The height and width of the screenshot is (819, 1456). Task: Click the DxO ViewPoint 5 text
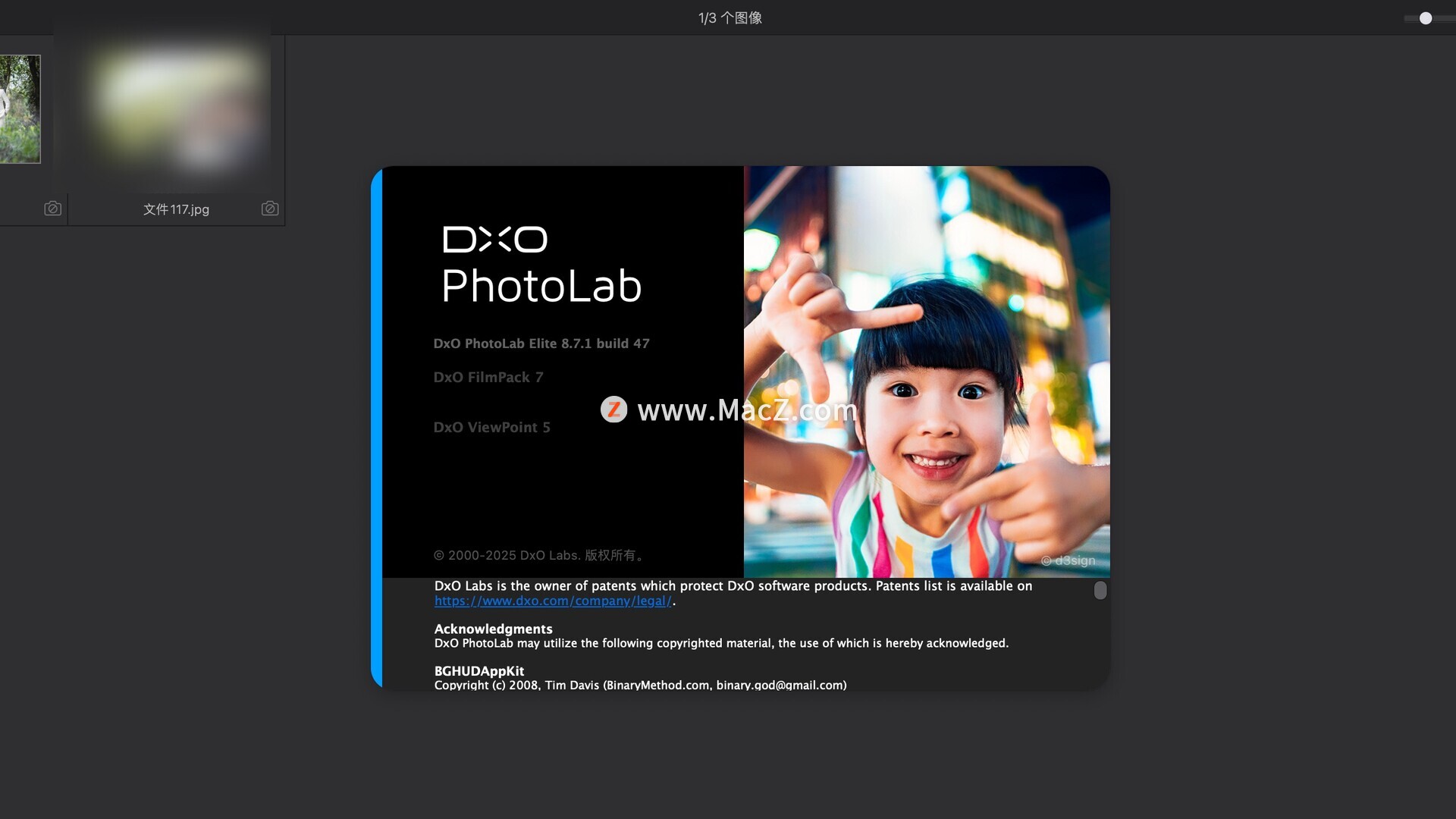(491, 427)
